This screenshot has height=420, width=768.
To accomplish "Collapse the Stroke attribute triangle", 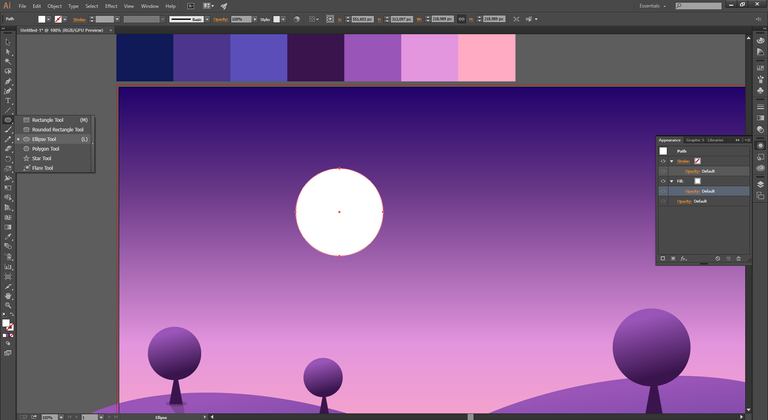I will point(672,161).
